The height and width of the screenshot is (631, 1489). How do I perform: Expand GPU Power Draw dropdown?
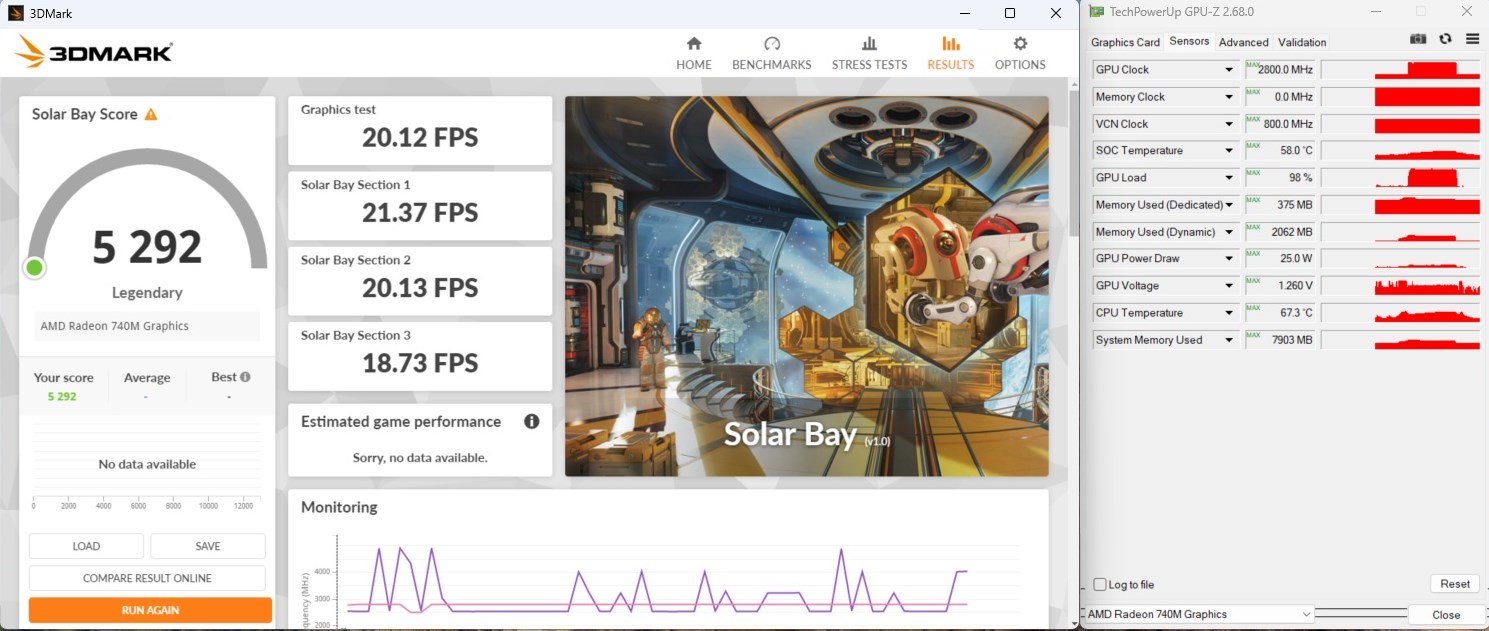(x=1229, y=259)
